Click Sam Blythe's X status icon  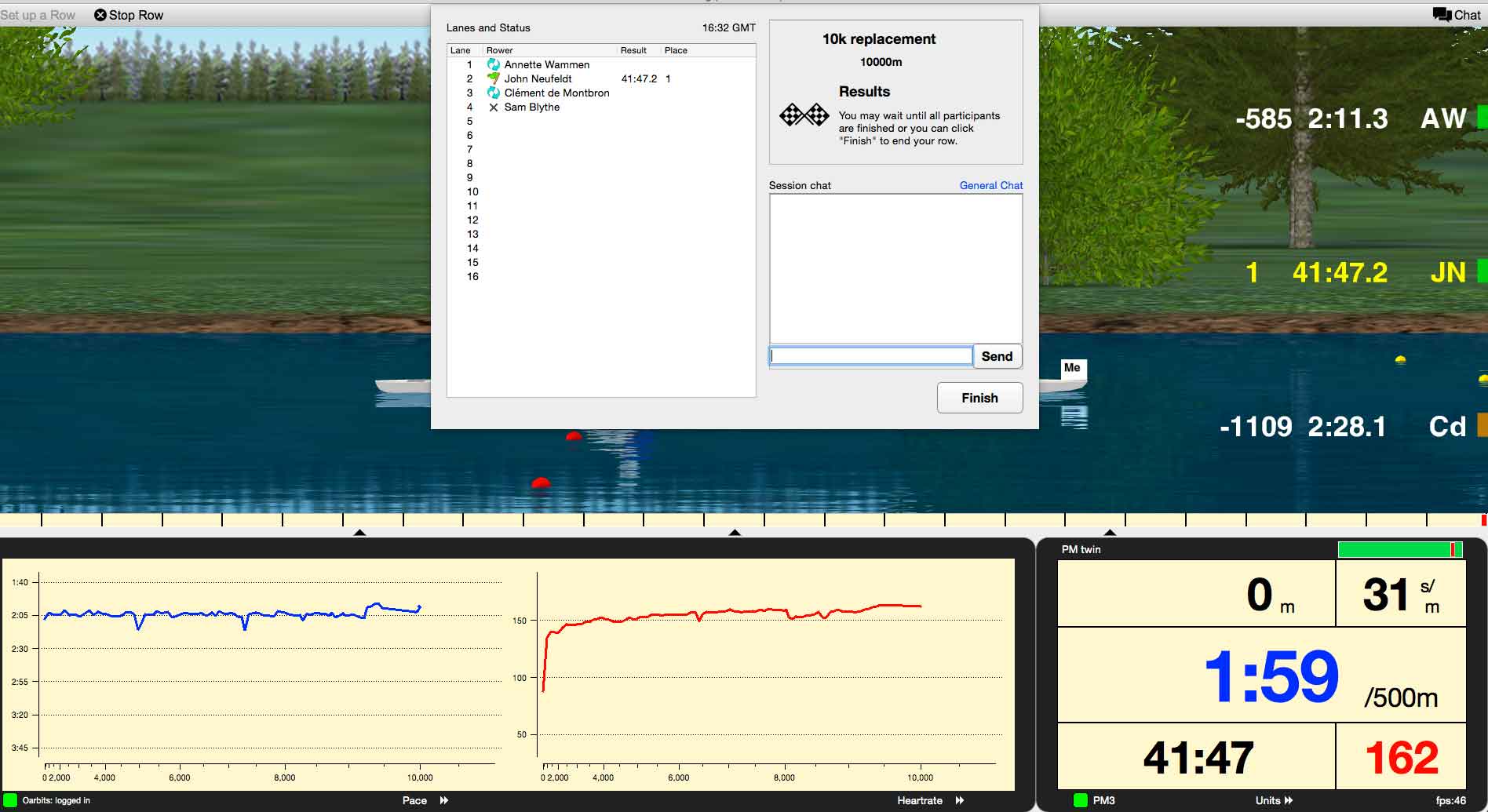point(494,107)
